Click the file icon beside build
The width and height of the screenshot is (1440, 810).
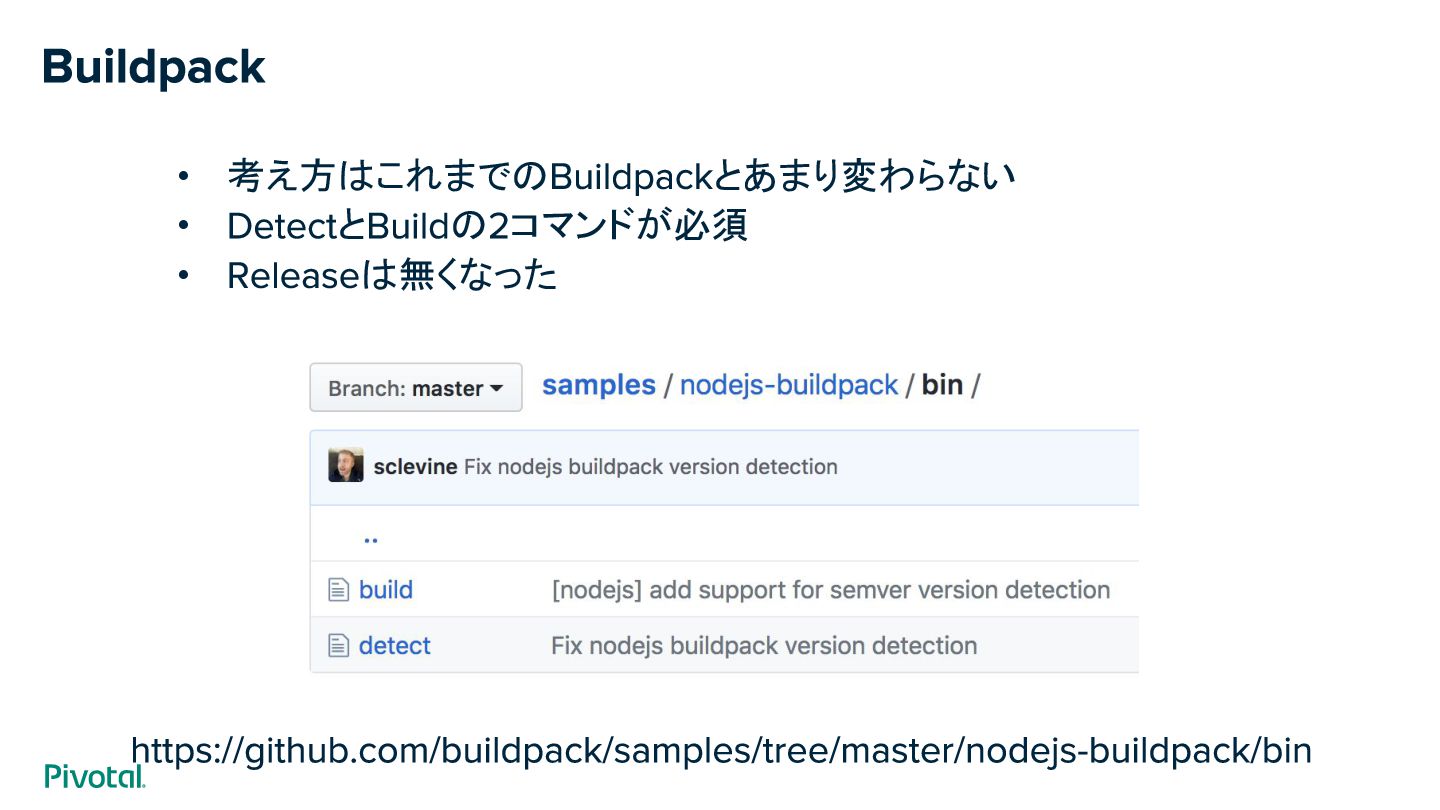tap(339, 590)
